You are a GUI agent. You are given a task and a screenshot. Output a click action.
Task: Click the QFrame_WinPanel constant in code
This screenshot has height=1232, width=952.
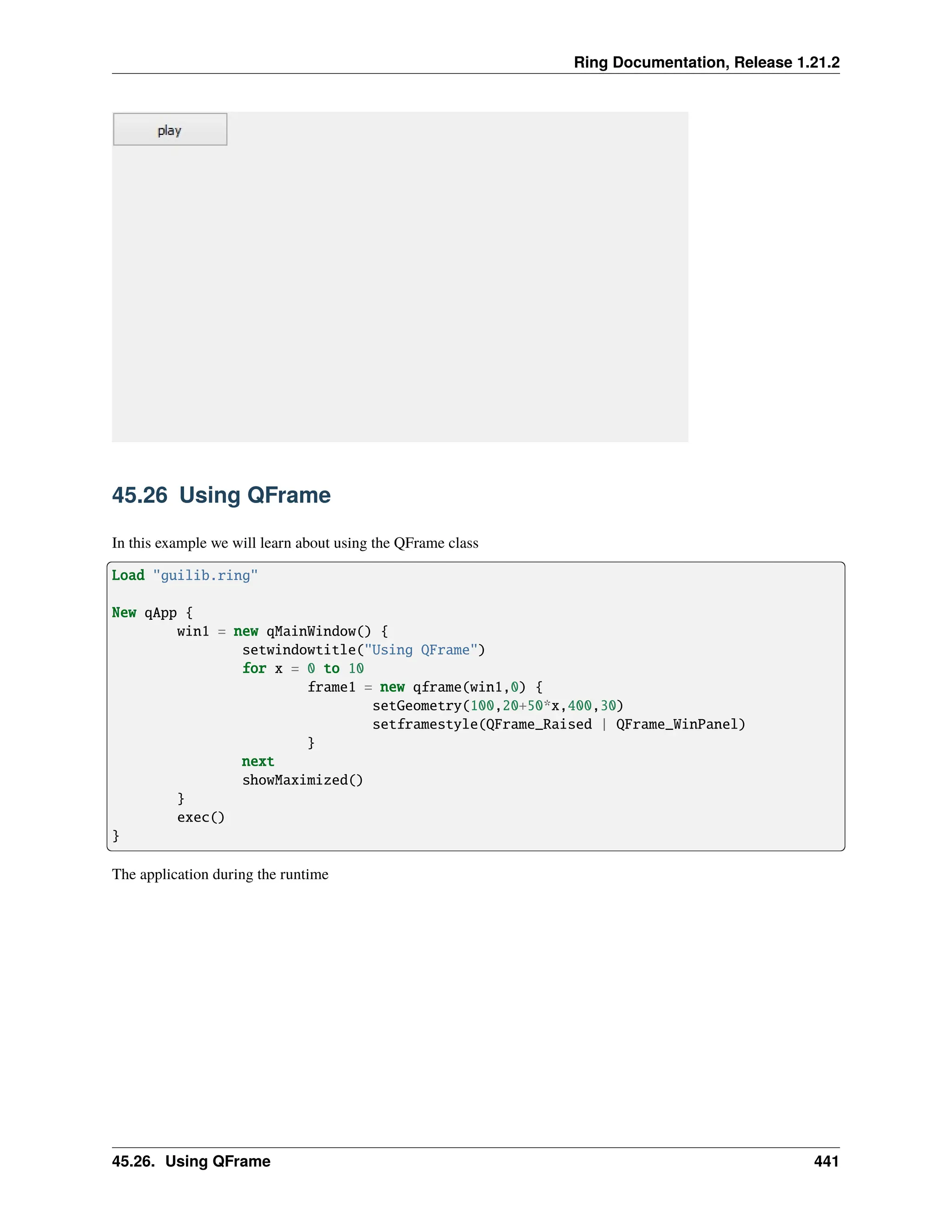[677, 724]
